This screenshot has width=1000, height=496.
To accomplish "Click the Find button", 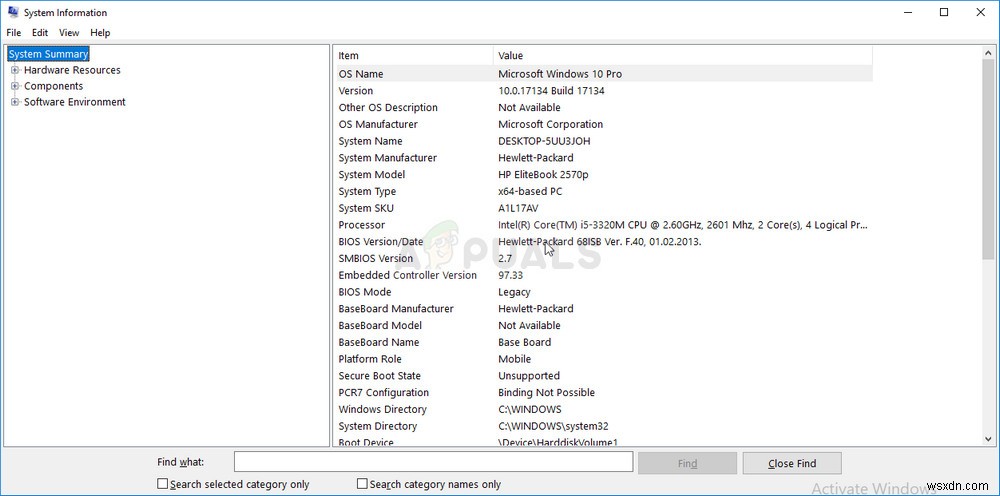I will (688, 463).
